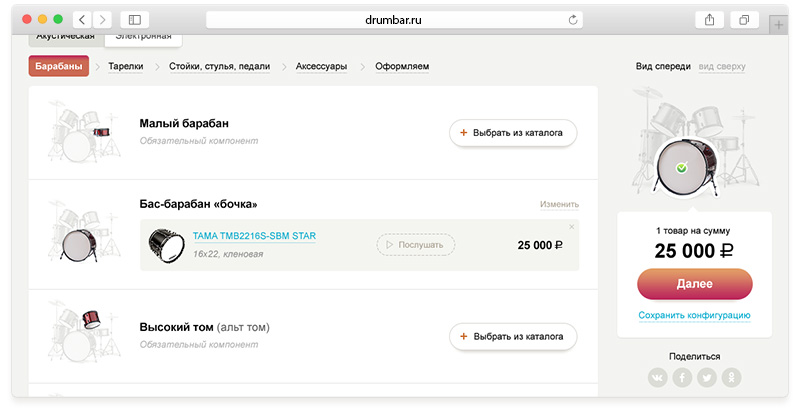Play the TAMA drum sound with Послушать

point(416,245)
